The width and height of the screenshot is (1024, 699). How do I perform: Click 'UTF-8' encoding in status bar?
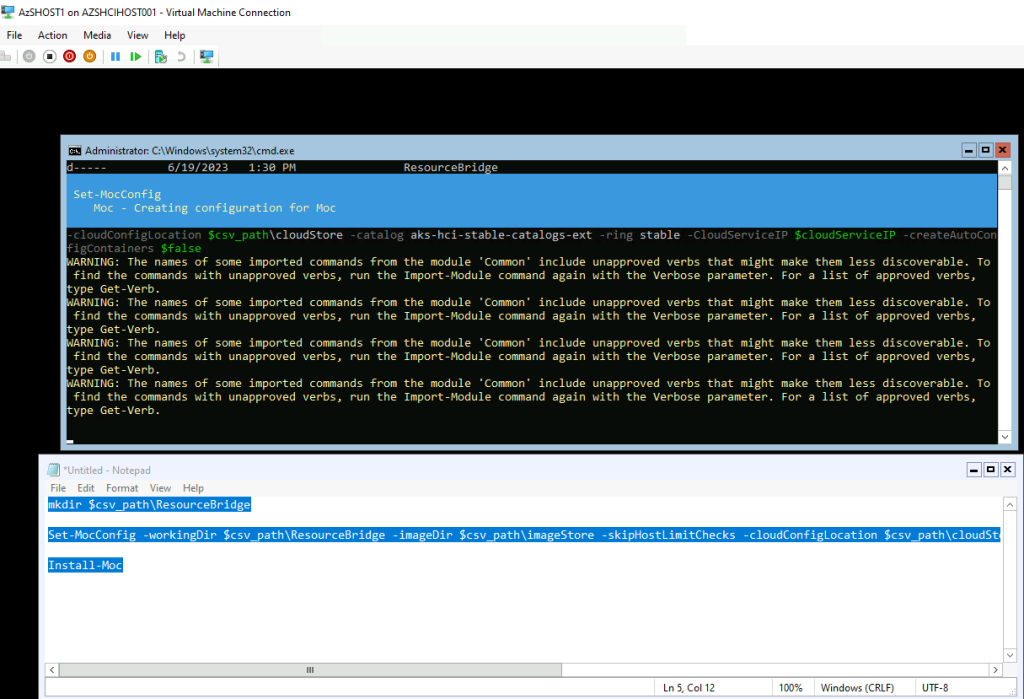click(935, 688)
